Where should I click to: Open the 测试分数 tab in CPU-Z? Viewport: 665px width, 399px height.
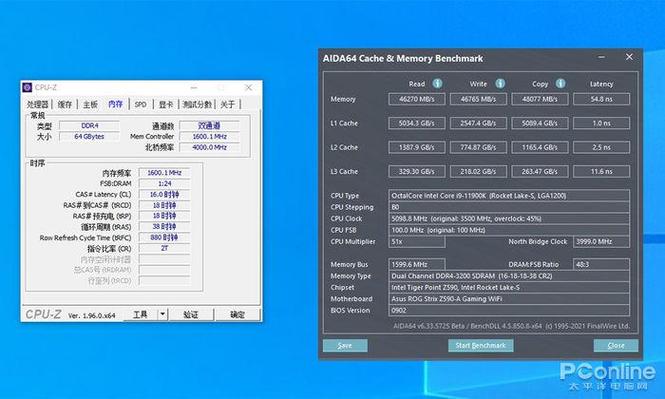click(197, 104)
